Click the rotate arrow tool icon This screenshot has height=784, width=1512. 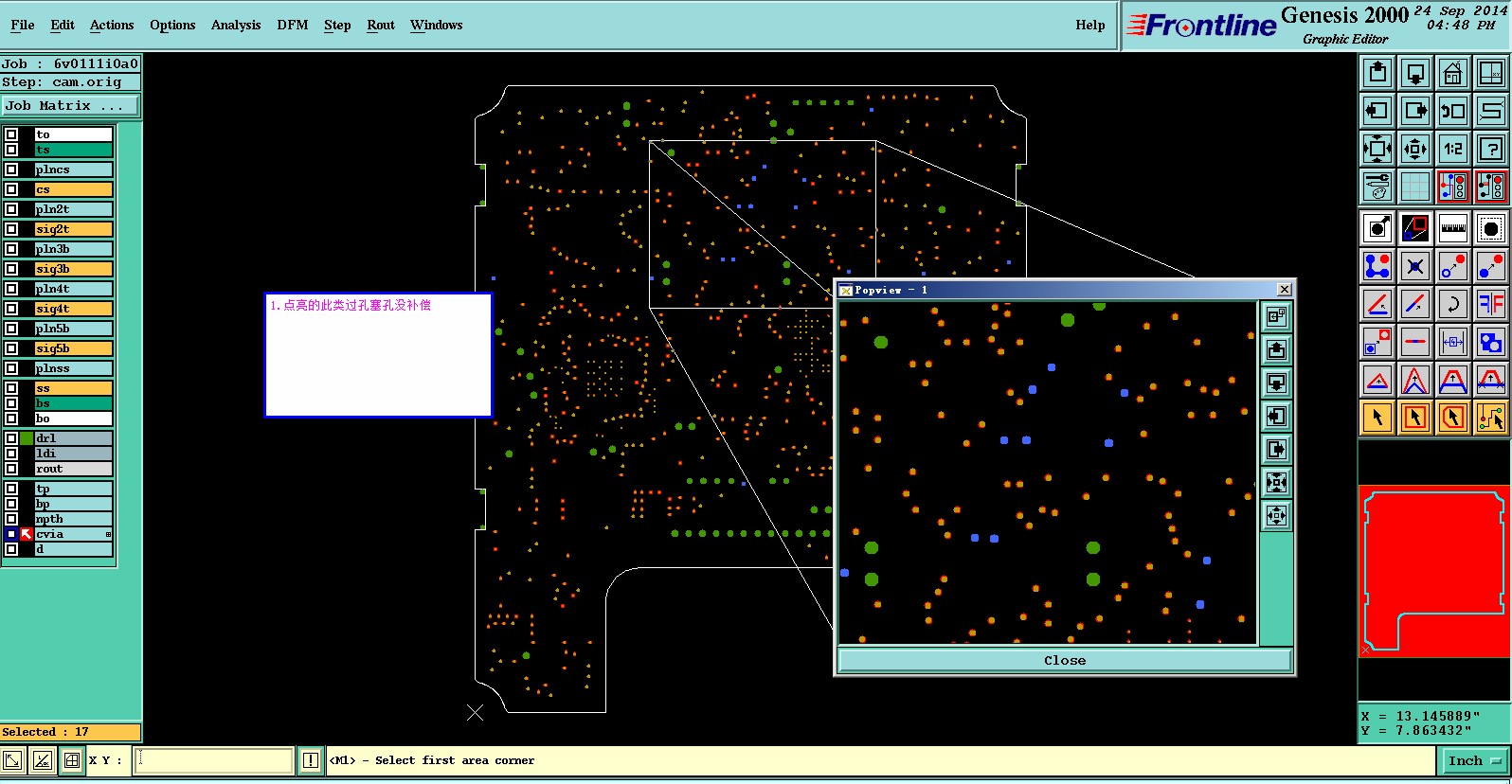click(1453, 304)
